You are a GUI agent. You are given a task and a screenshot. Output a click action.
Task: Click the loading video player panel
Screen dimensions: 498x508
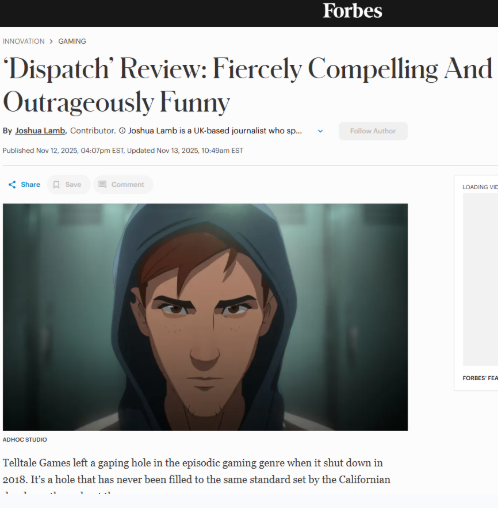[x=480, y=279]
